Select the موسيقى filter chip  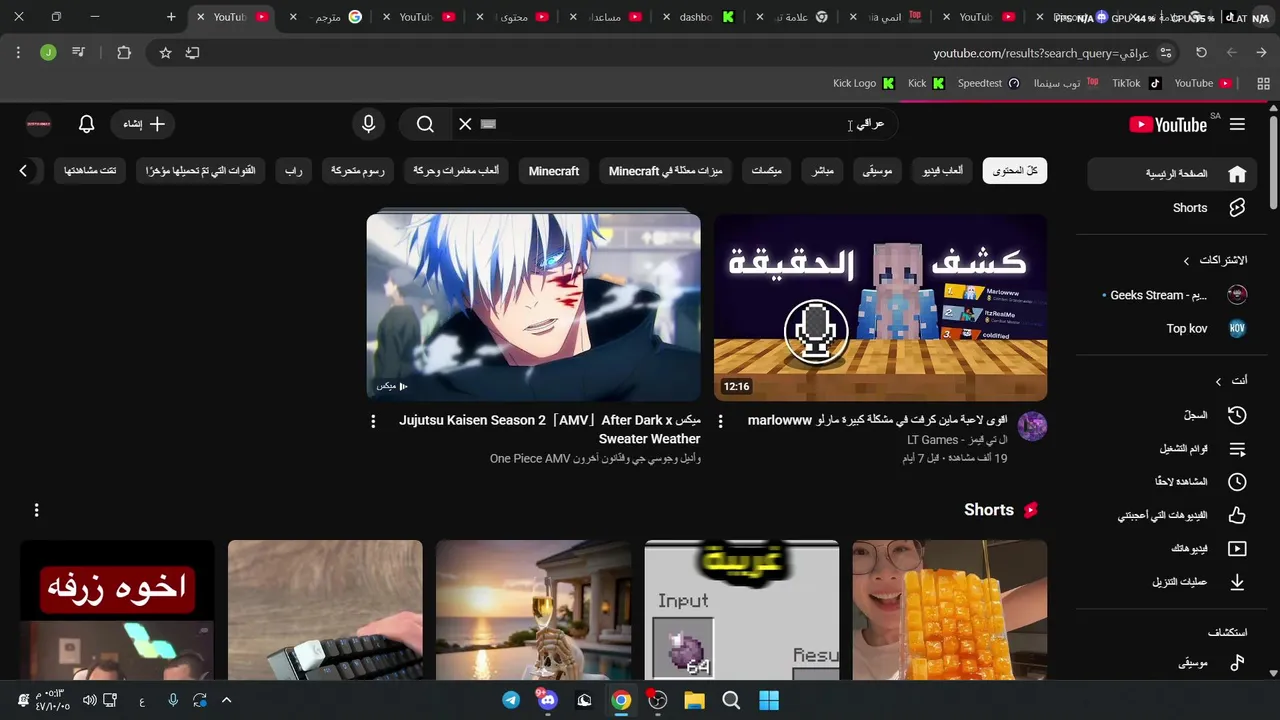coord(877,171)
